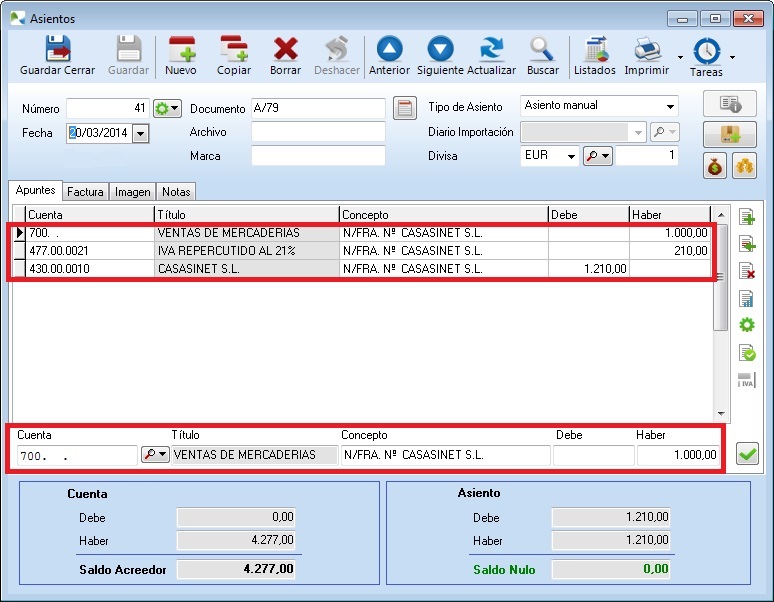Screen dimensions: 774x602
Task: Open the Imprimir dropdown arrow
Action: click(x=681, y=57)
